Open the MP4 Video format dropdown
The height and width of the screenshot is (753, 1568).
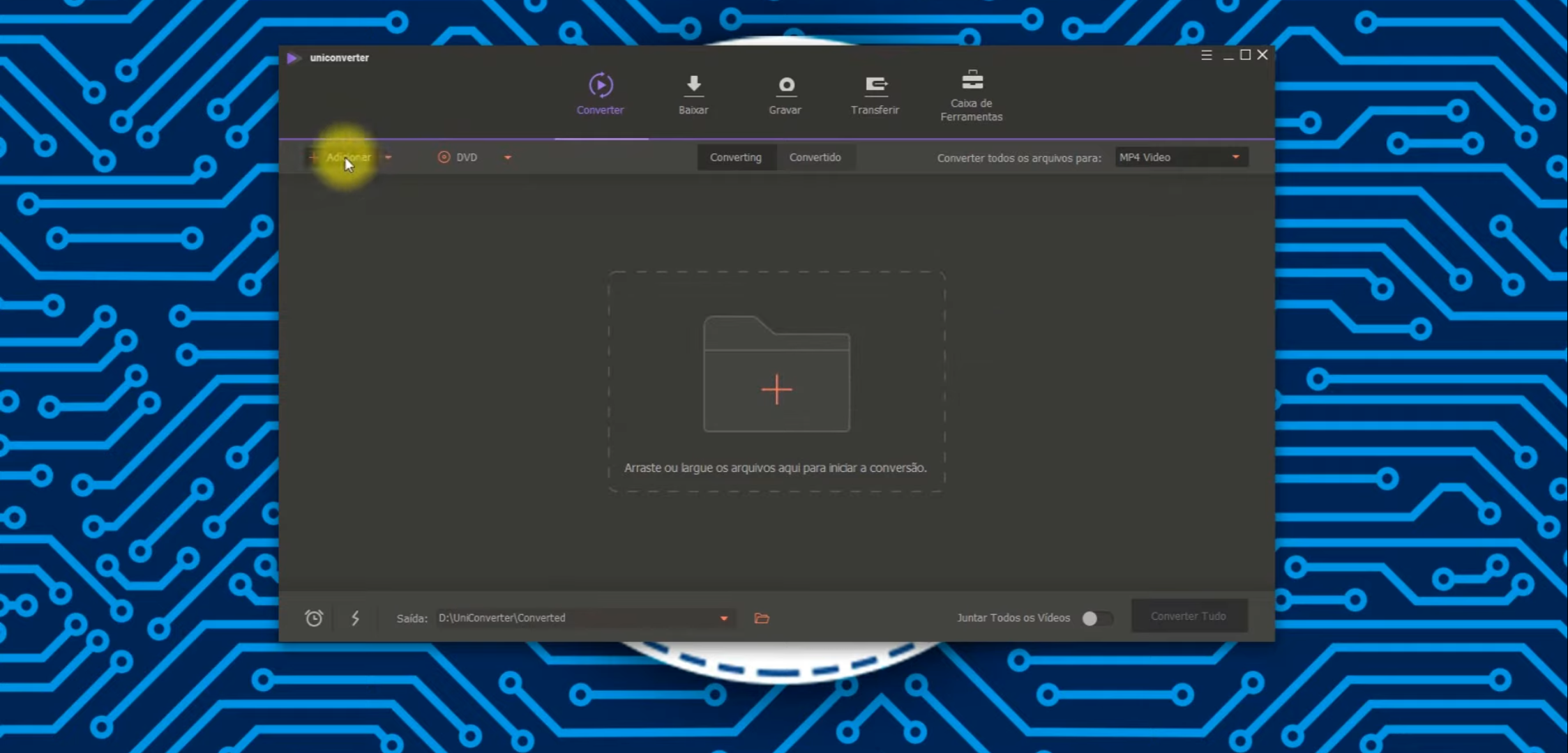click(x=1181, y=158)
